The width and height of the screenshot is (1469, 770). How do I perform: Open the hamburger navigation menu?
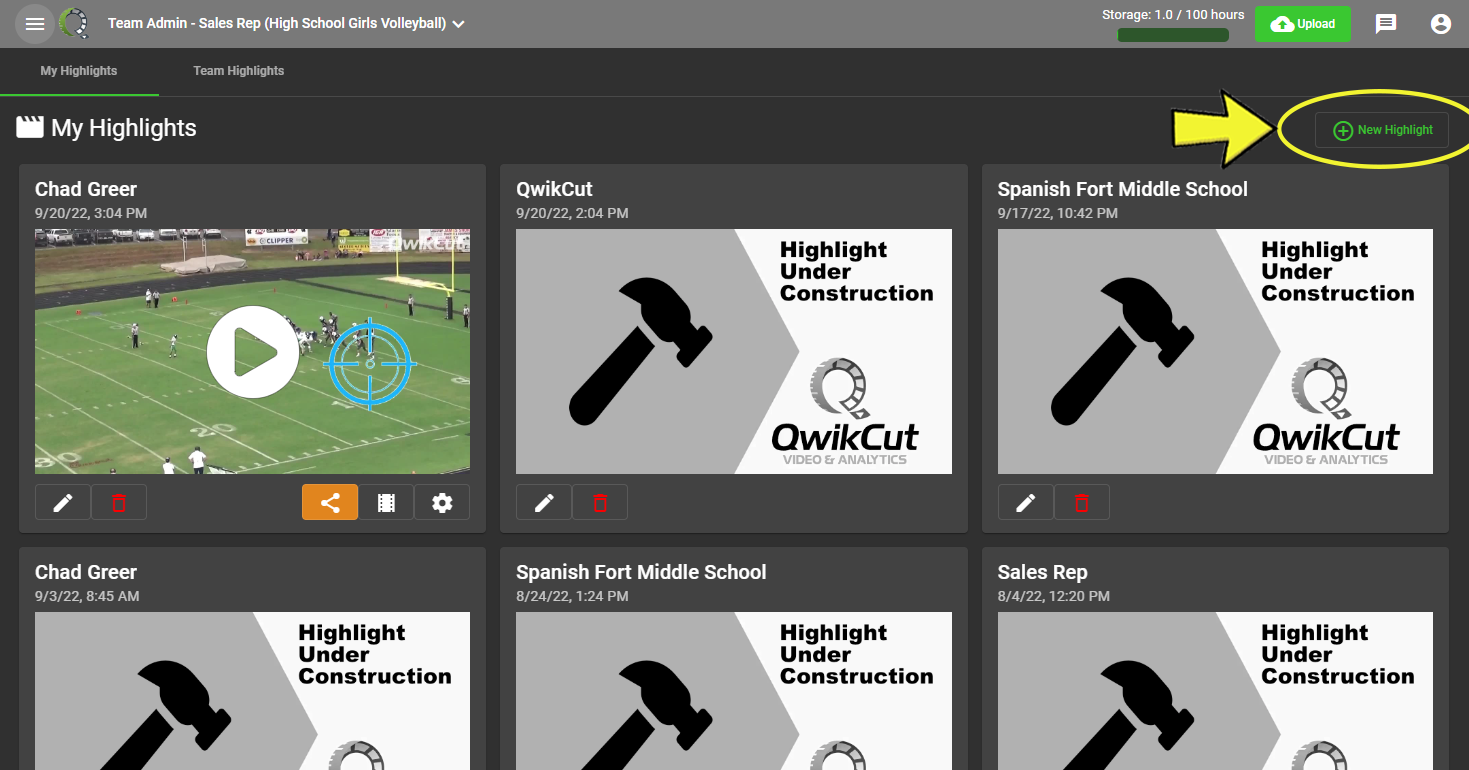[35, 24]
